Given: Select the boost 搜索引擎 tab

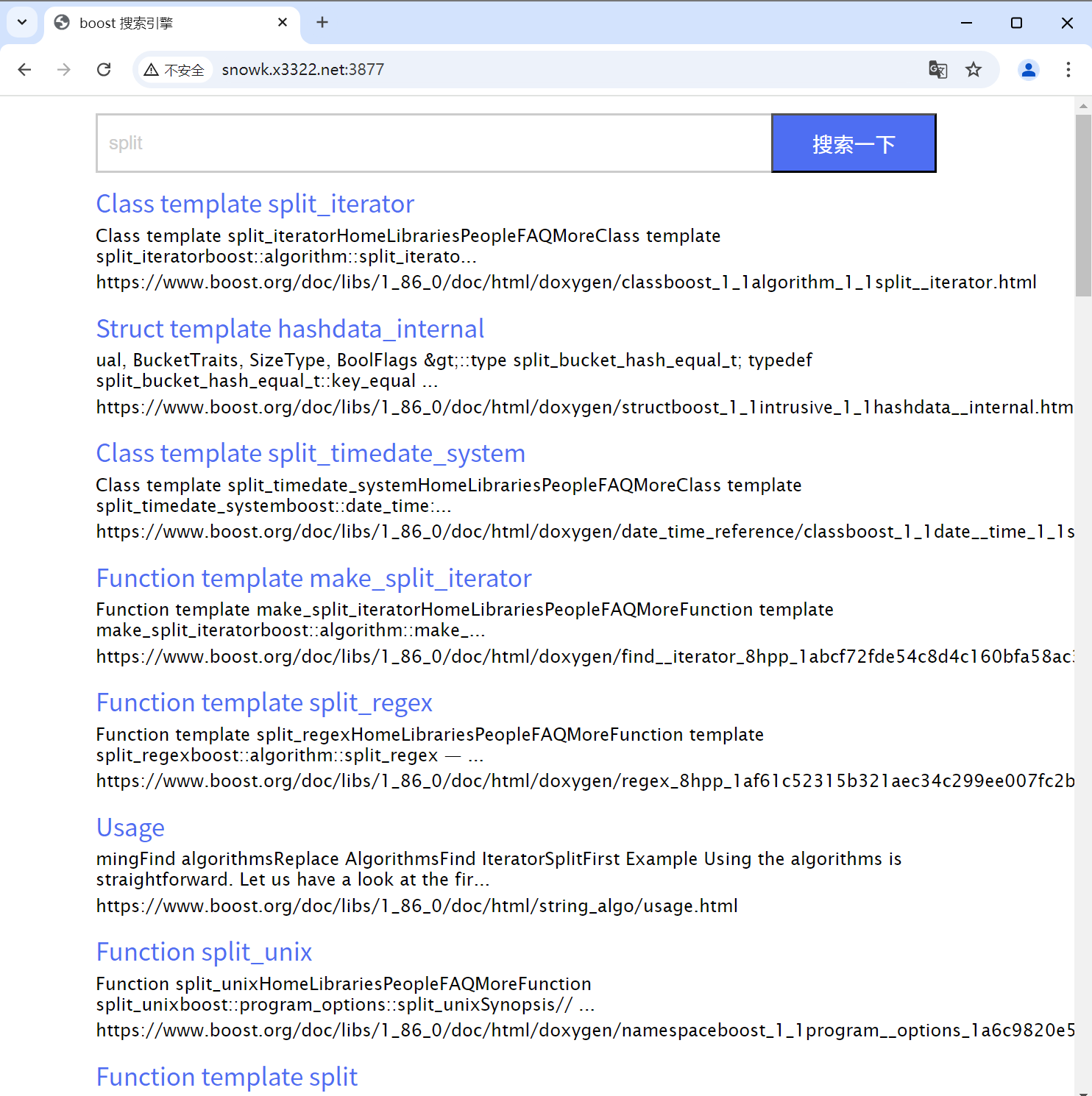Looking at the screenshot, I should pos(171,23).
